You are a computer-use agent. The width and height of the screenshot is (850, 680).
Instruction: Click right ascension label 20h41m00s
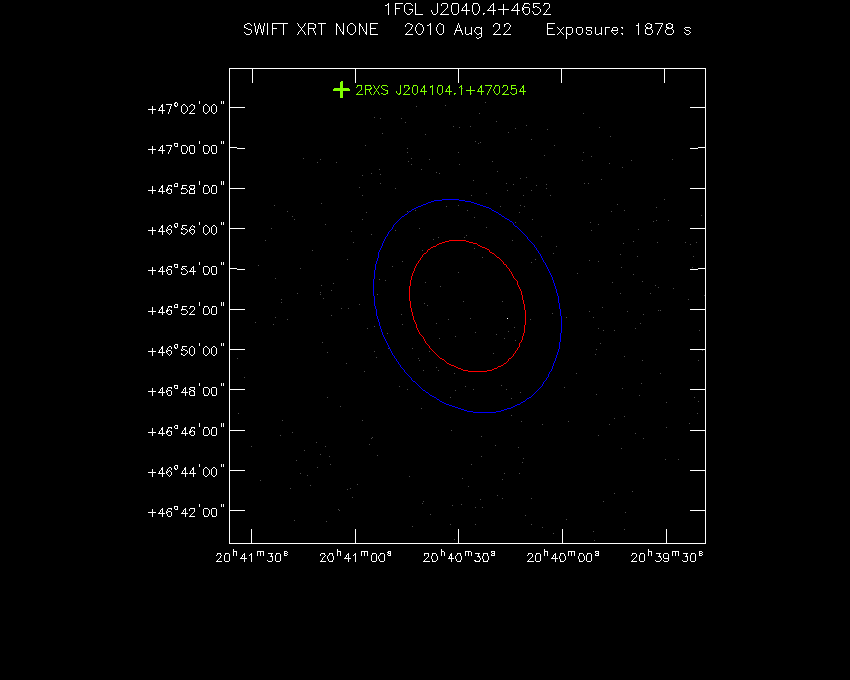pyautogui.click(x=356, y=557)
